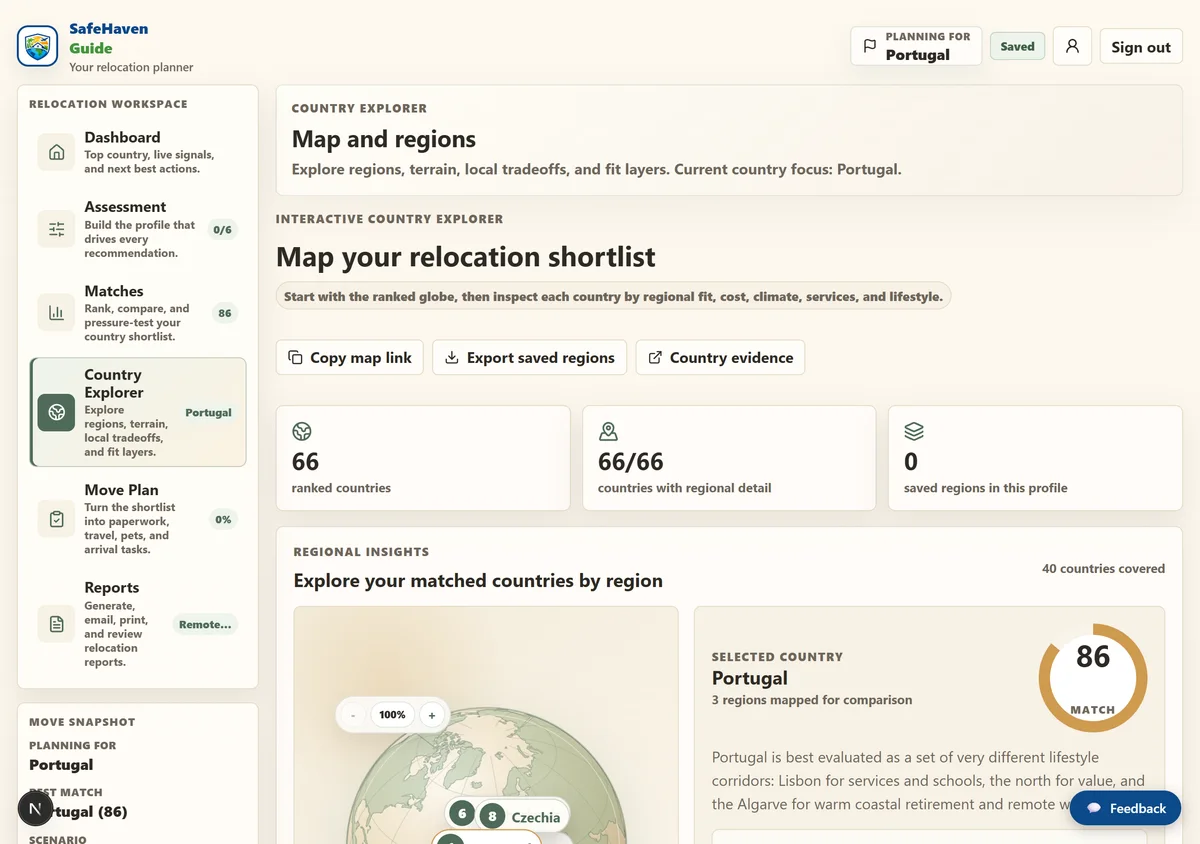The height and width of the screenshot is (844, 1200).
Task: Click '3 regions mapped for comparison' text
Action: pos(812,700)
